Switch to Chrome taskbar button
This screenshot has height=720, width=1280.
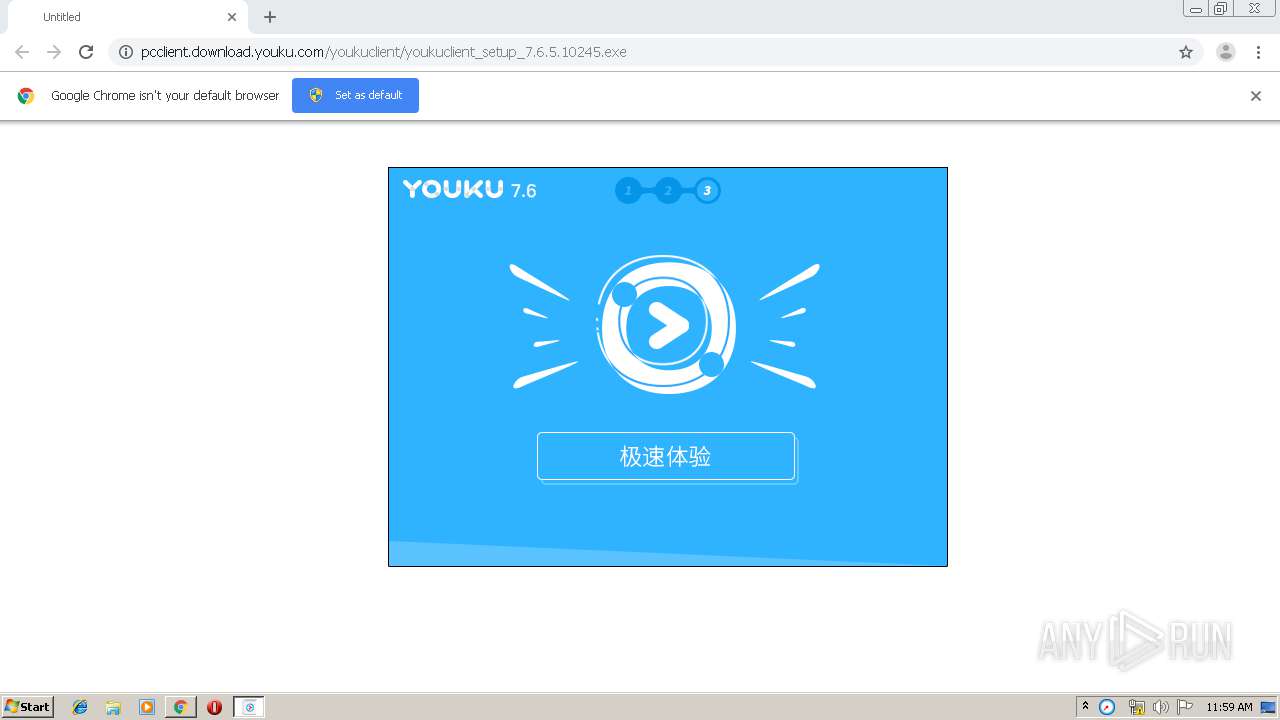180,707
